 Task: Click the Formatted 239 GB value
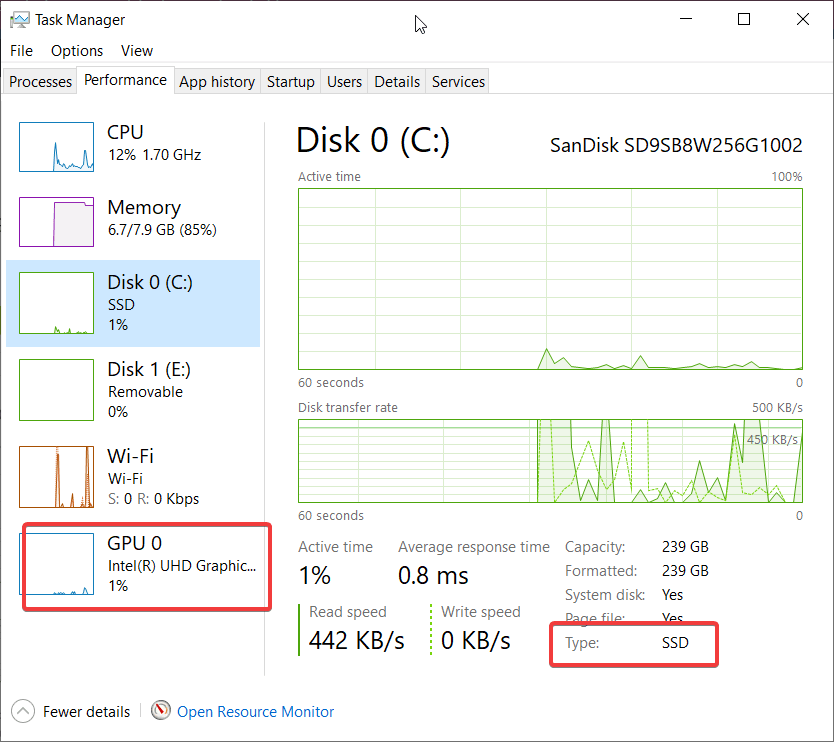[x=685, y=571]
